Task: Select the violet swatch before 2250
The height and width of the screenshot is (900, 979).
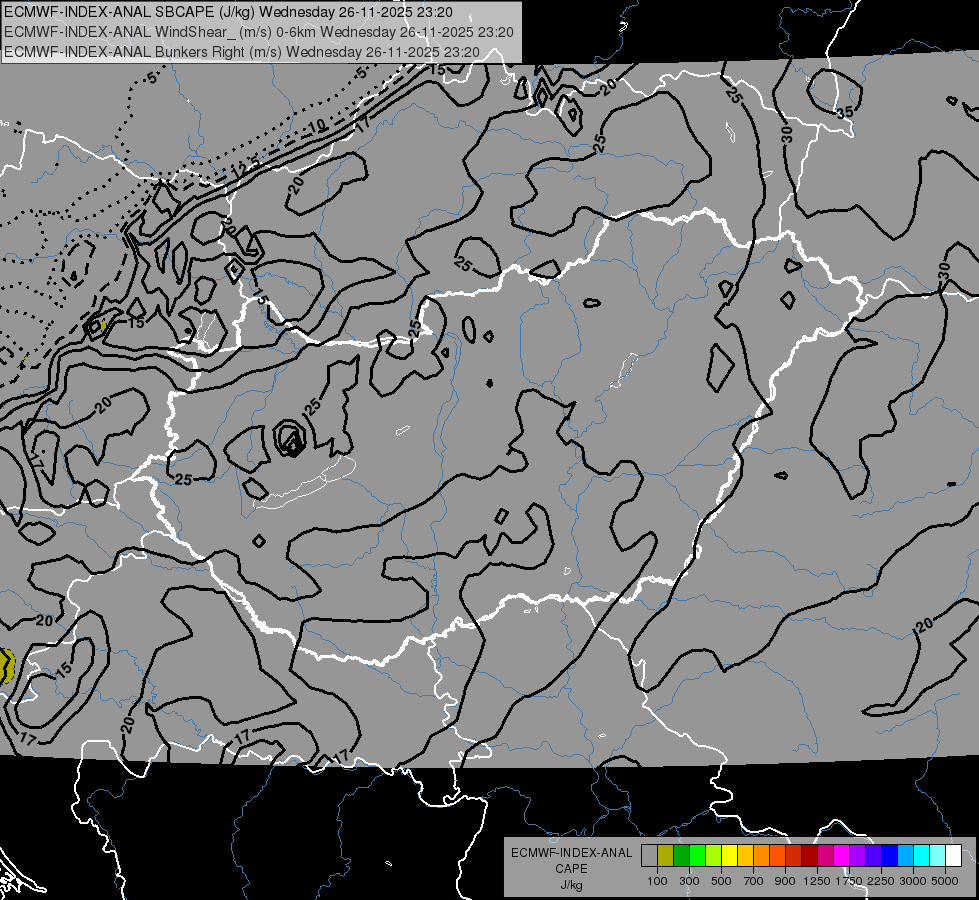Action: [873, 855]
